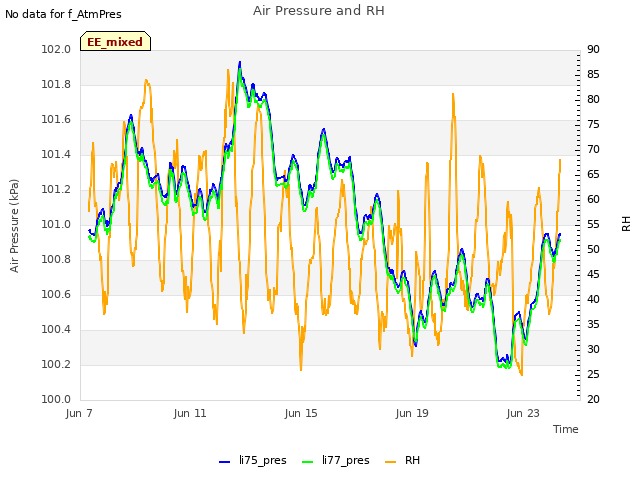The image size is (640, 480).
Task: Click the 100.8 pressure tick label
Action: pos(56,260)
